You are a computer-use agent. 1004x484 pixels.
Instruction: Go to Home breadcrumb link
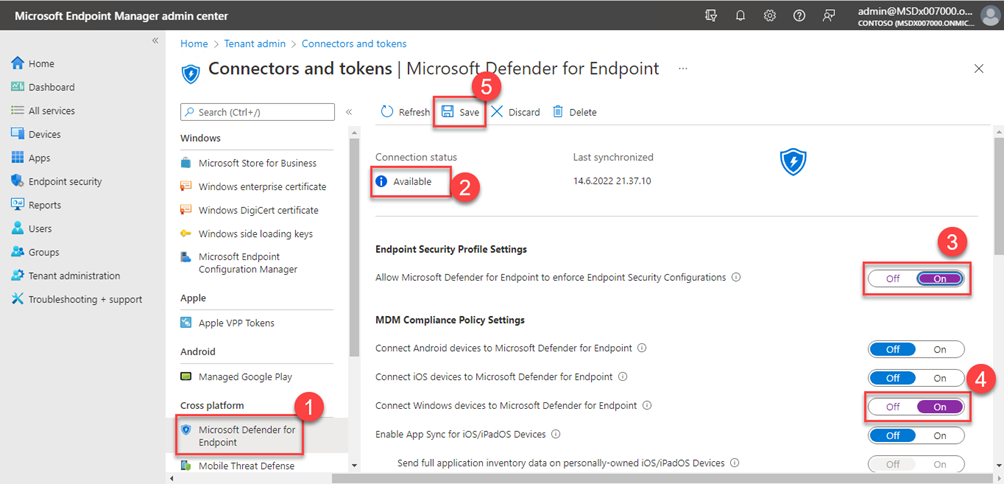pyautogui.click(x=194, y=44)
